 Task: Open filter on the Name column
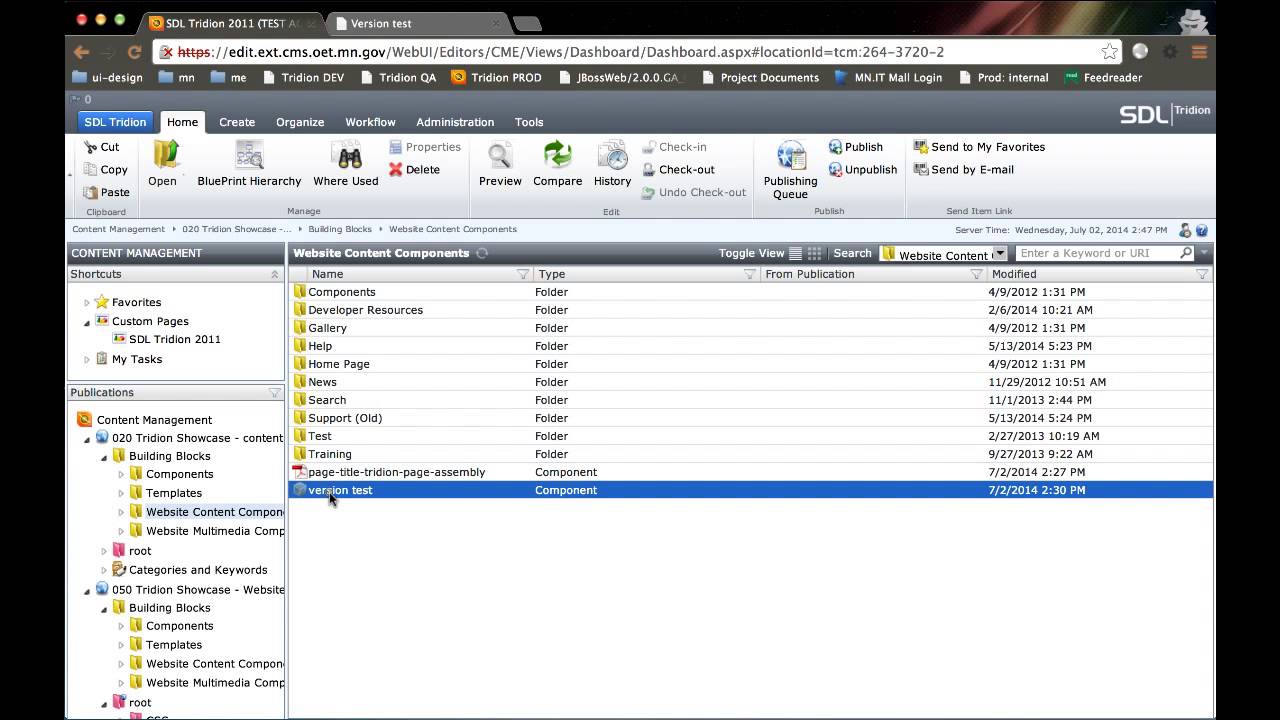coord(522,274)
